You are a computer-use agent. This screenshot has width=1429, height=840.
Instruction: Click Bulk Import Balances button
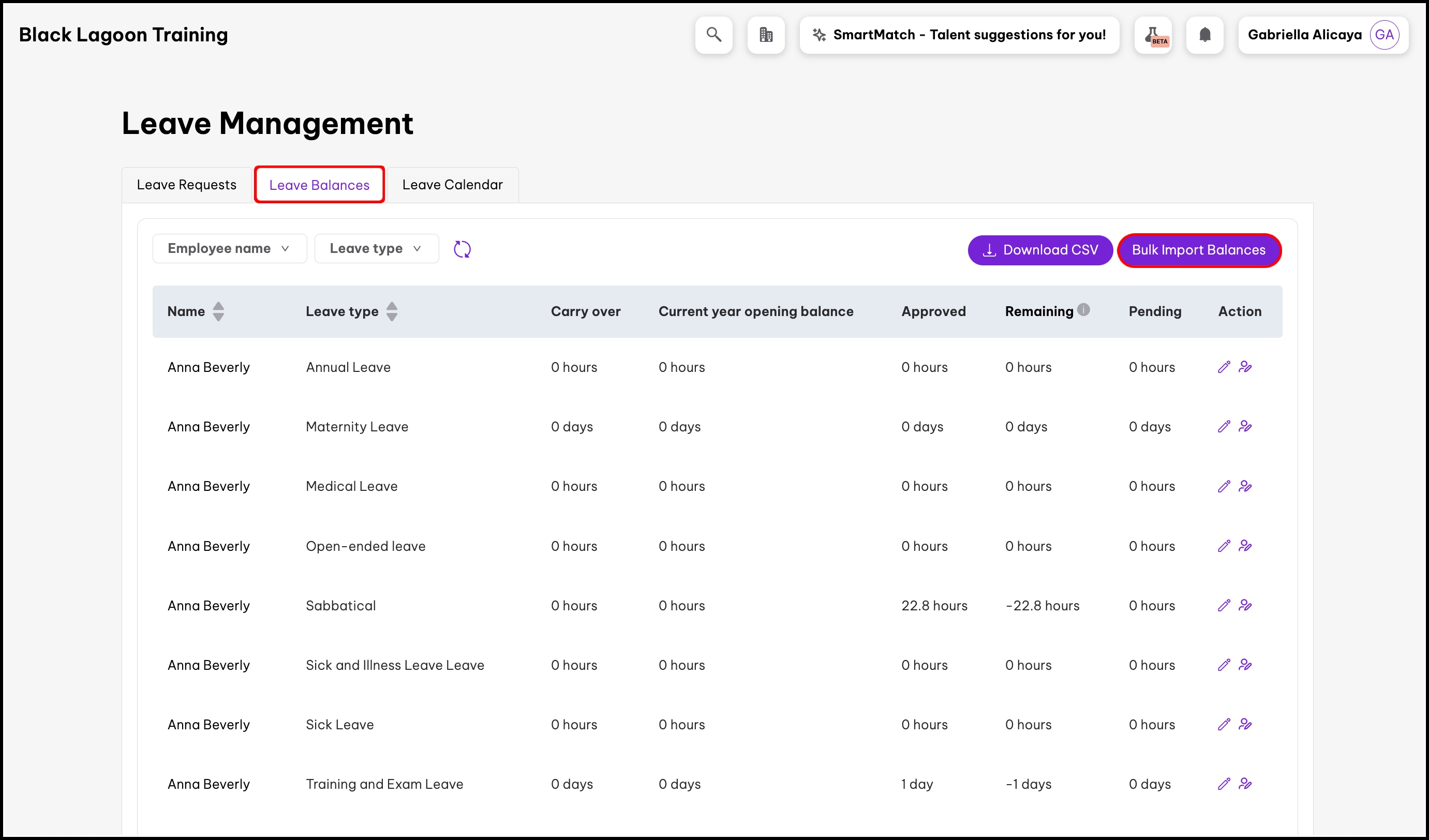(1199, 250)
